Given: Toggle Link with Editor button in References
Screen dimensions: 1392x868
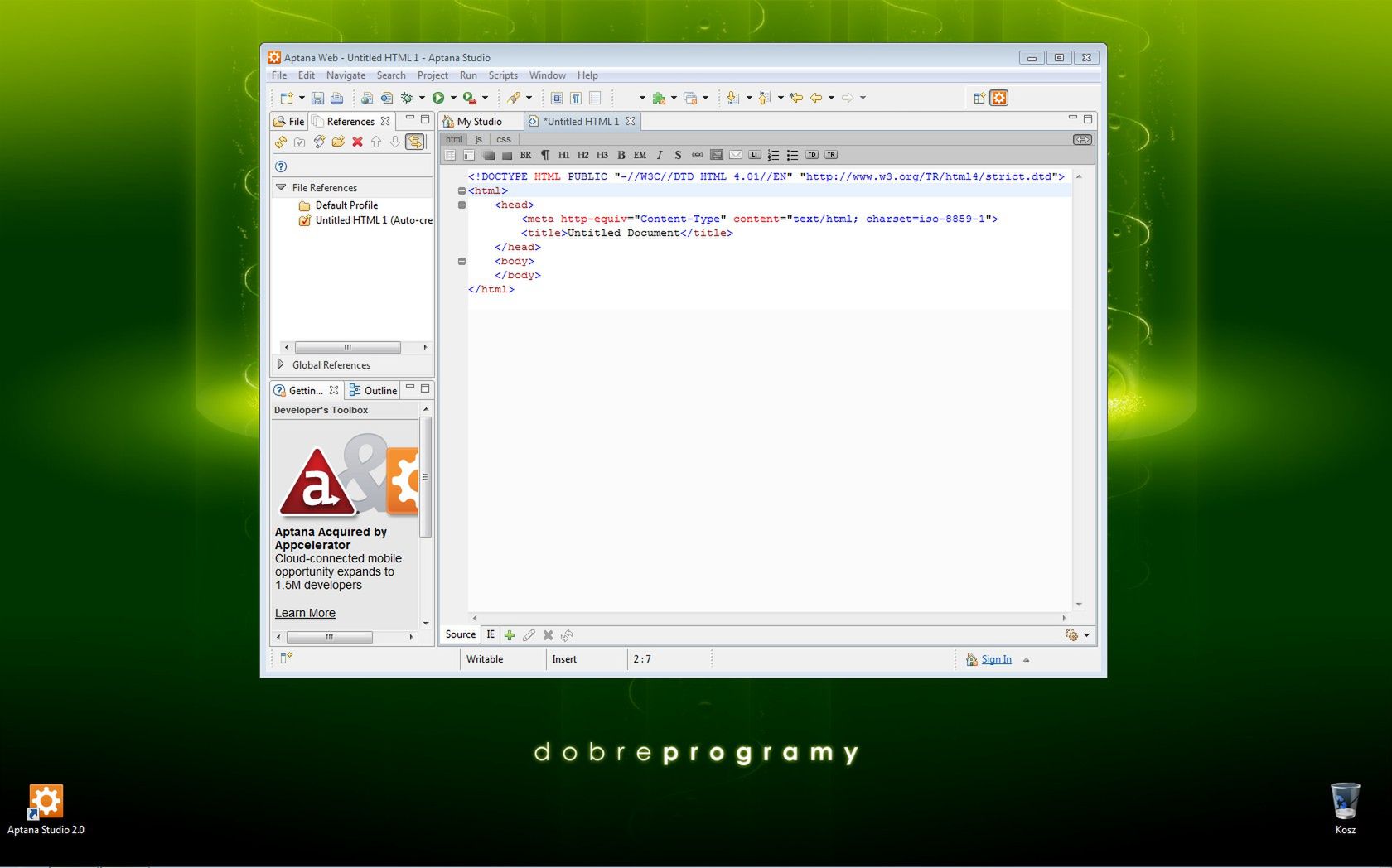Looking at the screenshot, I should point(414,142).
